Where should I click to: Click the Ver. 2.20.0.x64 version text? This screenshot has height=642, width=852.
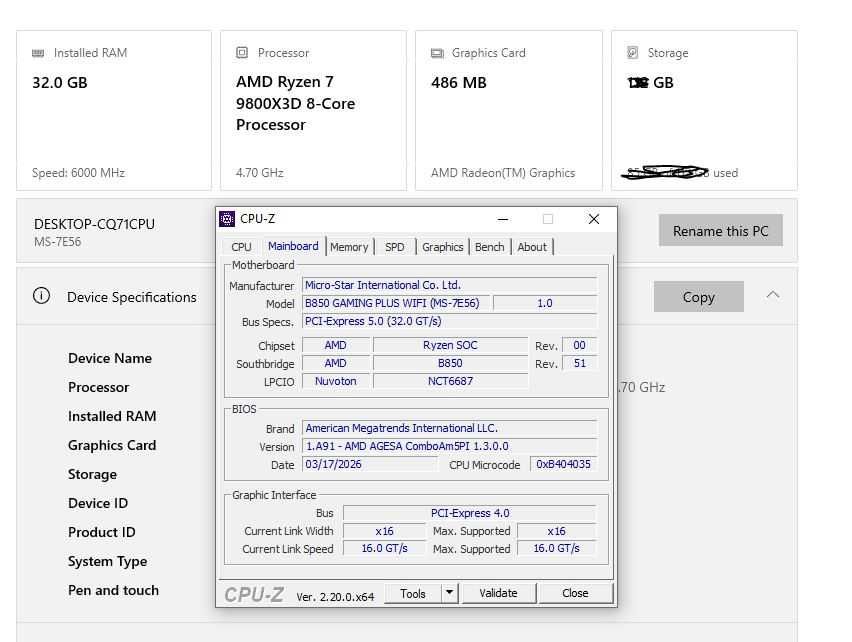335,596
